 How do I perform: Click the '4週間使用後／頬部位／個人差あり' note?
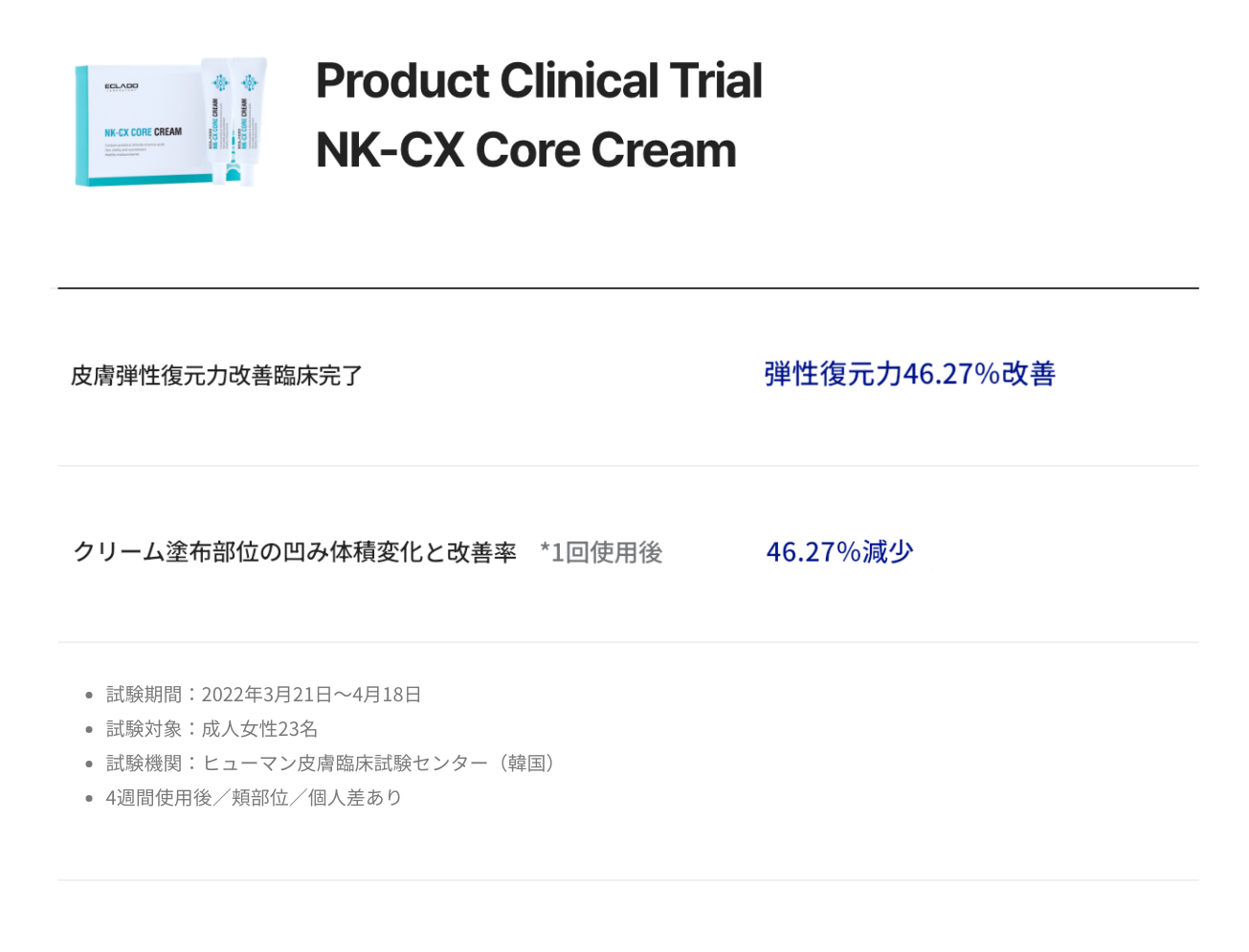point(254,798)
